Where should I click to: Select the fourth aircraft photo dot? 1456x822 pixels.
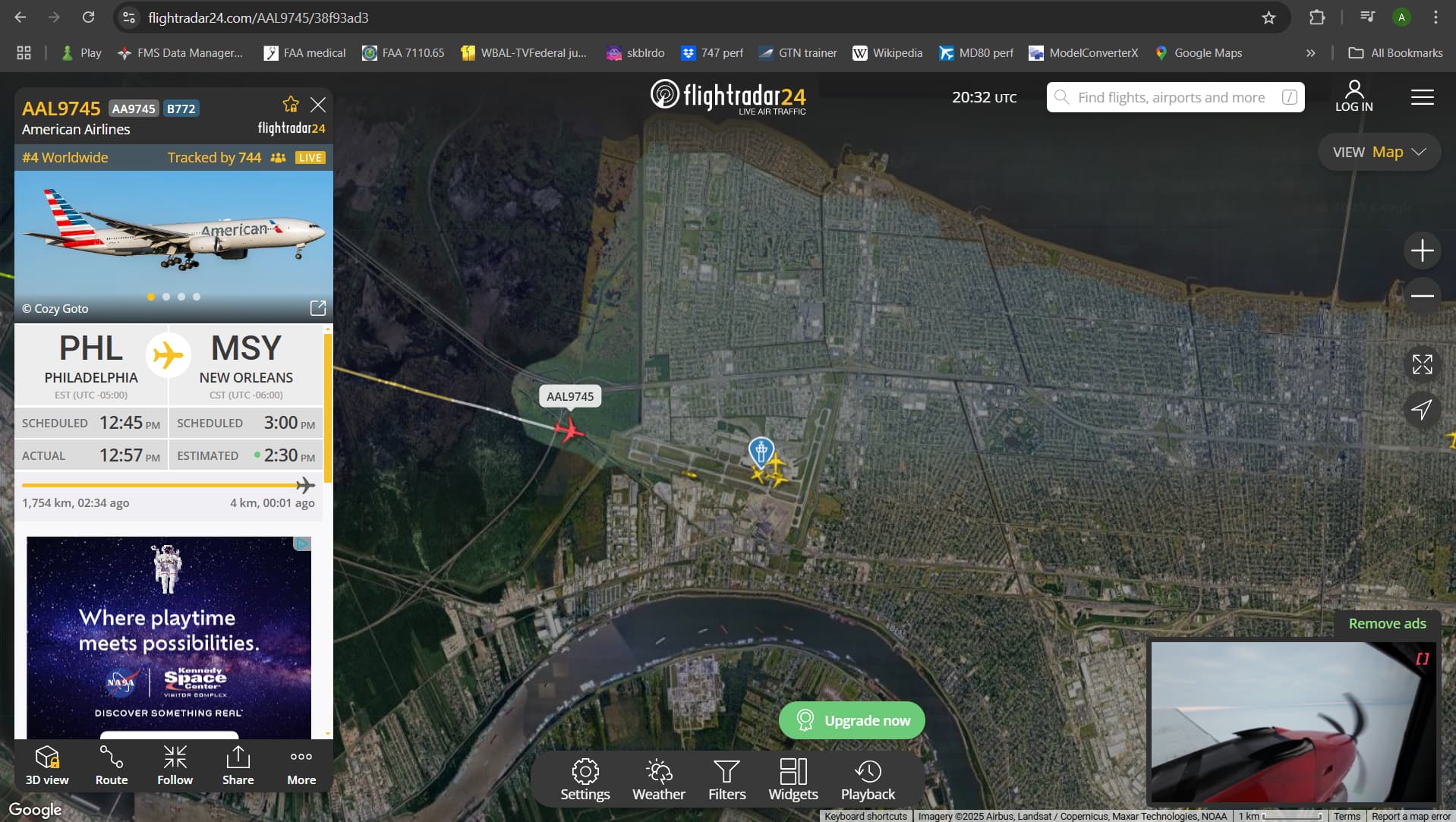click(197, 297)
